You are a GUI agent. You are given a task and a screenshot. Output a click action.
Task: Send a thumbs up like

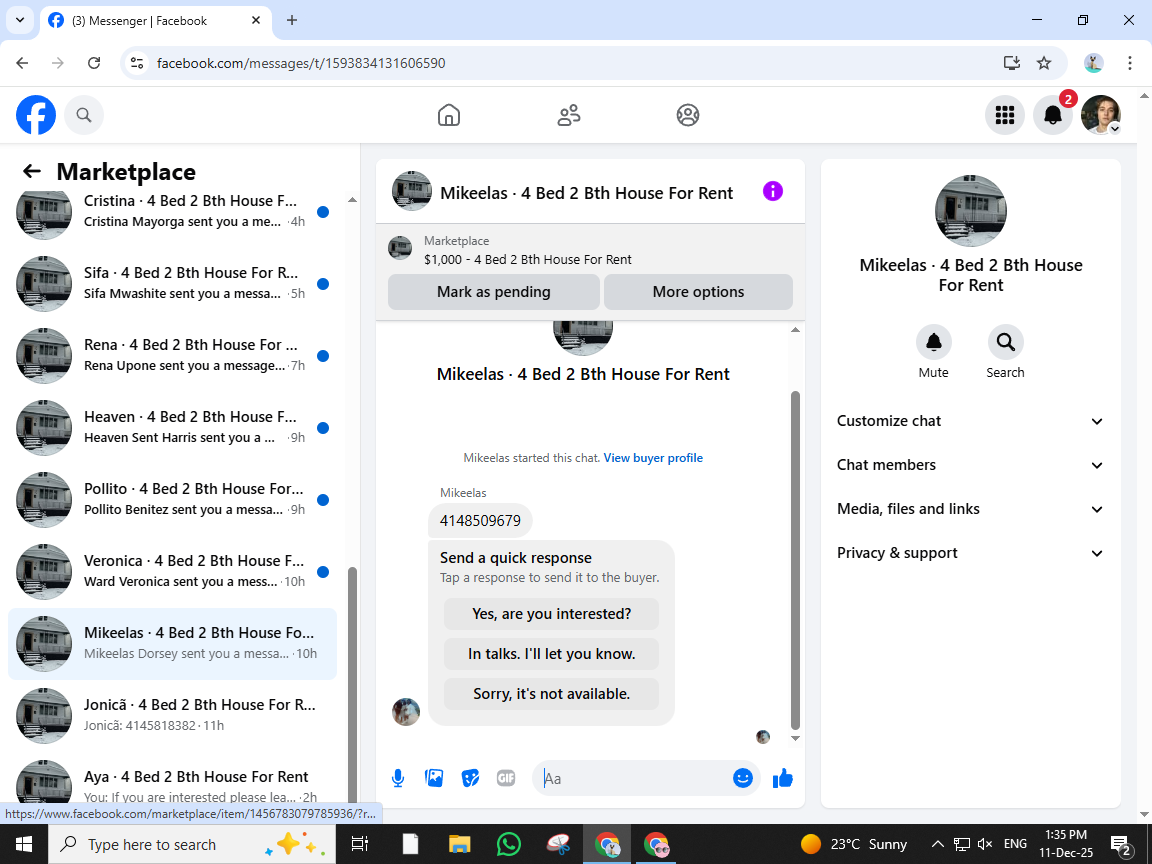tap(783, 778)
